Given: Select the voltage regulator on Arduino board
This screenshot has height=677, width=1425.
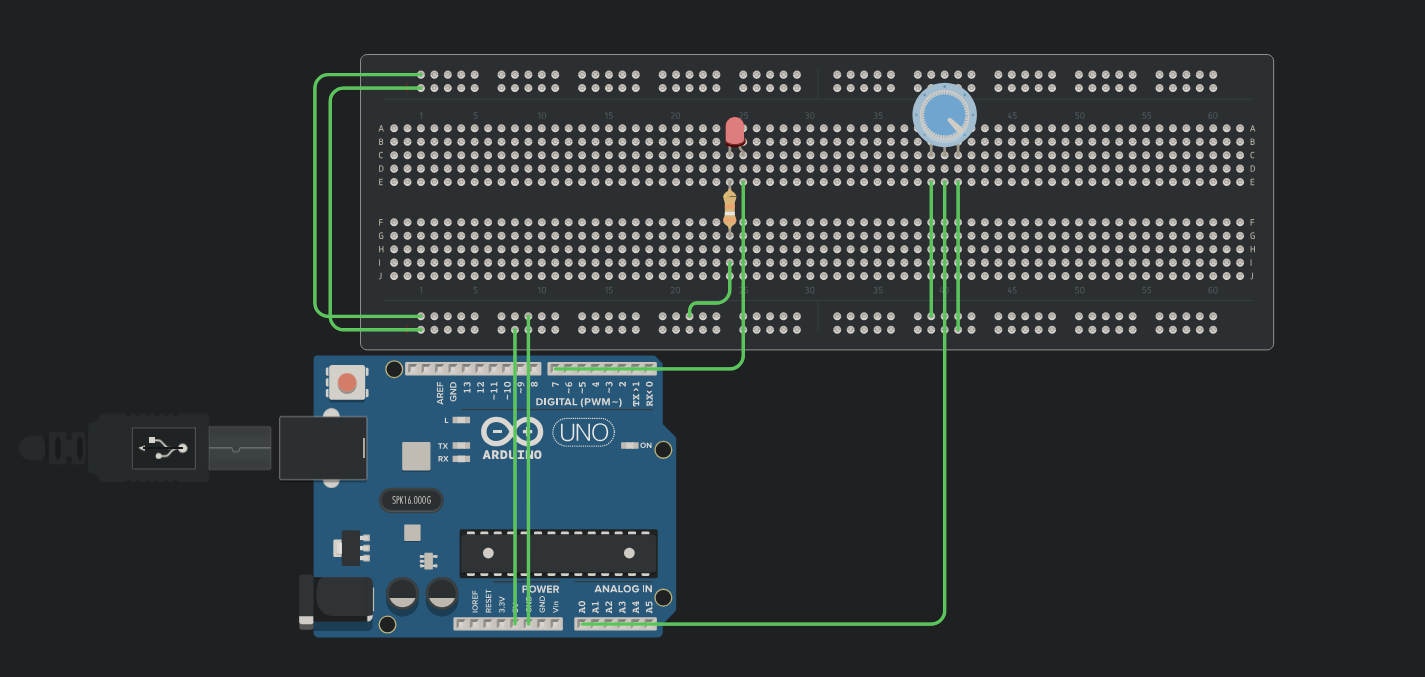Looking at the screenshot, I should click(x=351, y=546).
